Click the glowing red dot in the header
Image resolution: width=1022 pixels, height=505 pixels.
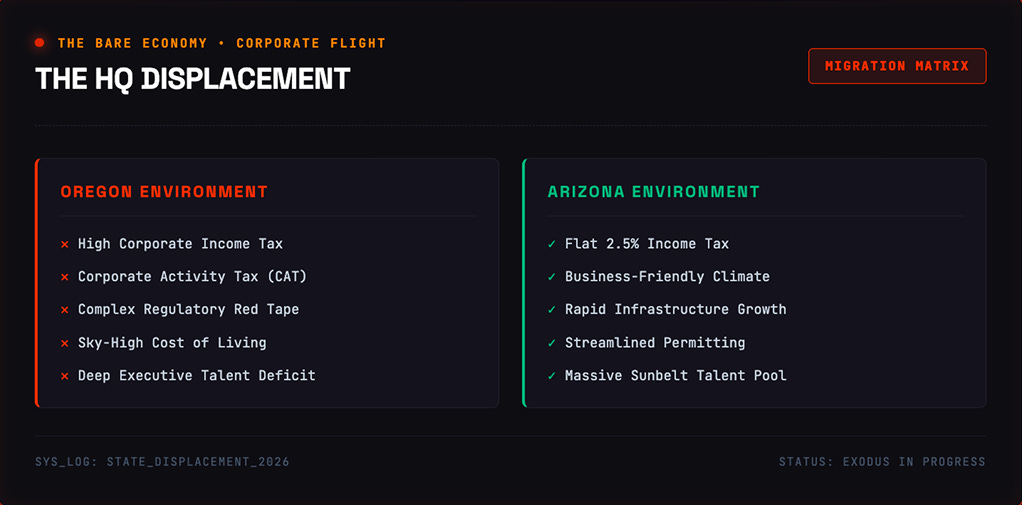click(x=39, y=43)
